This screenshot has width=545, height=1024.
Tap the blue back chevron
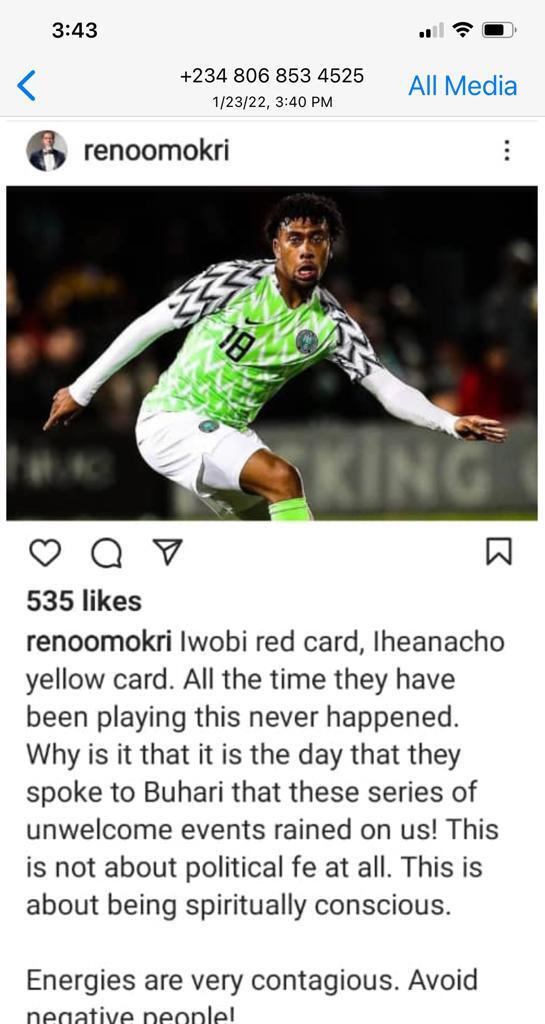[26, 86]
